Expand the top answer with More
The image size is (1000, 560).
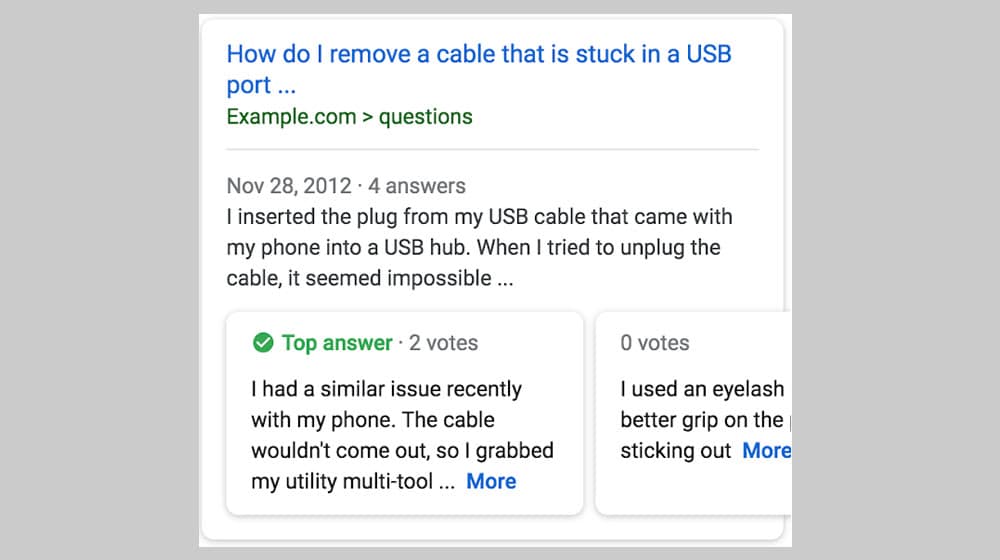491,481
